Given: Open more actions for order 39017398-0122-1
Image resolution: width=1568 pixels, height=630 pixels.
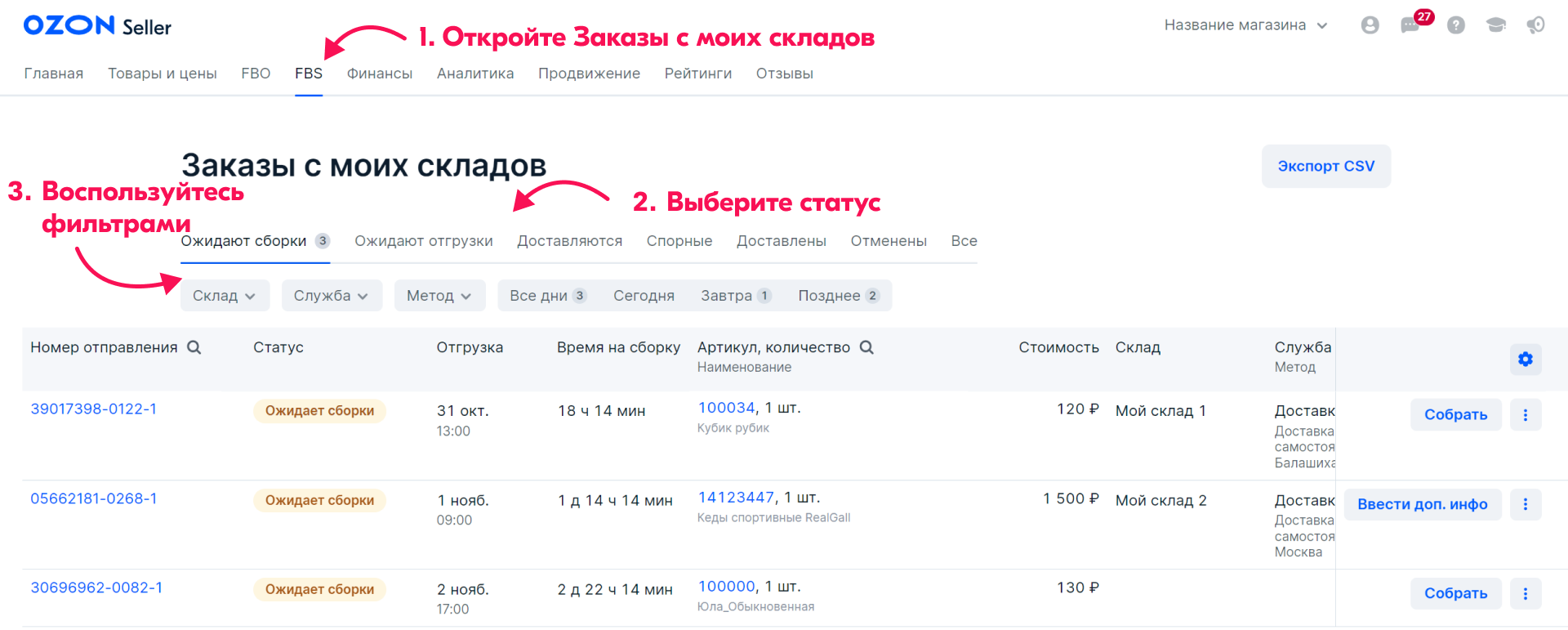Looking at the screenshot, I should click(x=1525, y=415).
